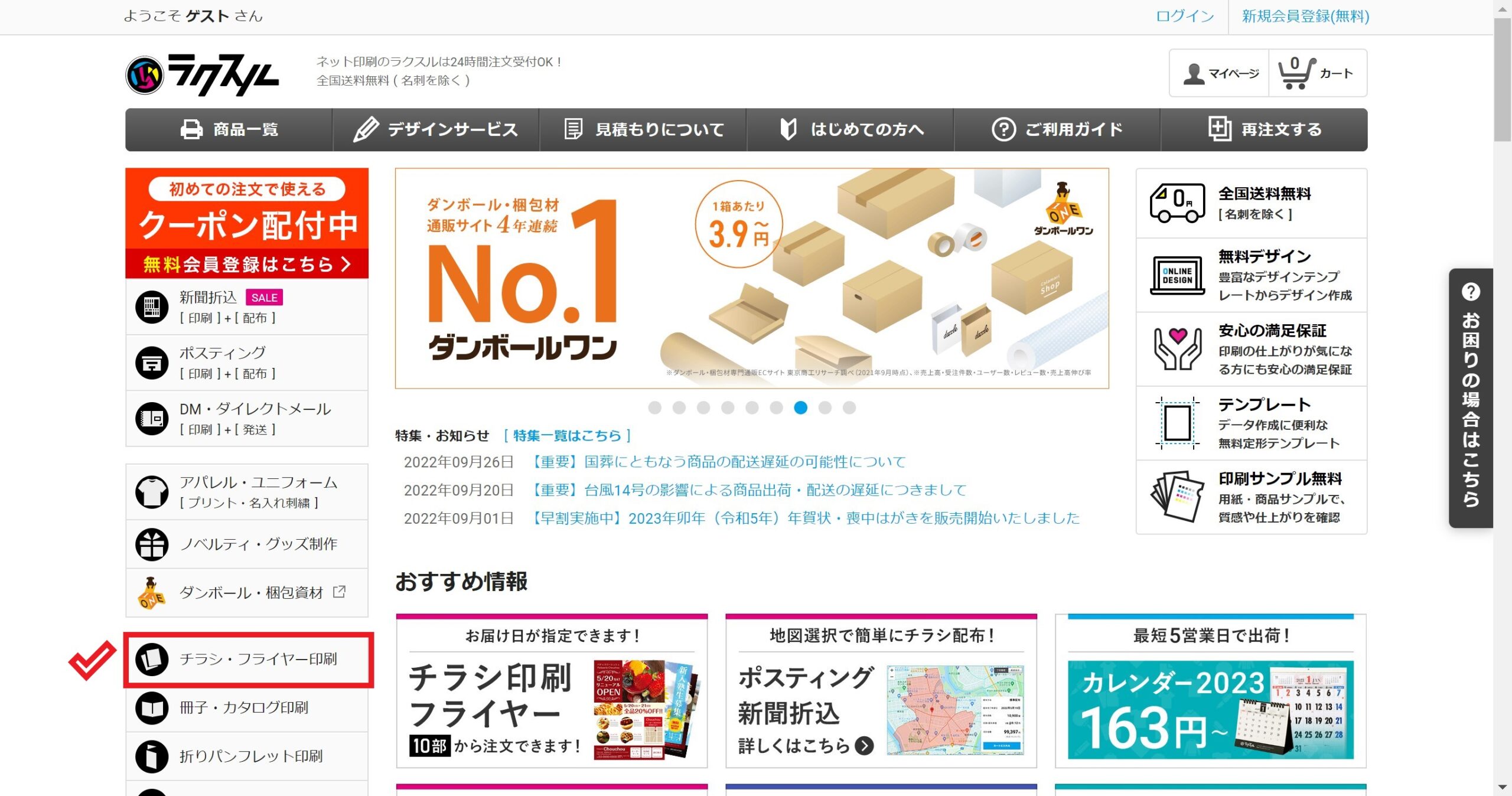
Task: Open 特集一覧はこちら link
Action: 567,436
